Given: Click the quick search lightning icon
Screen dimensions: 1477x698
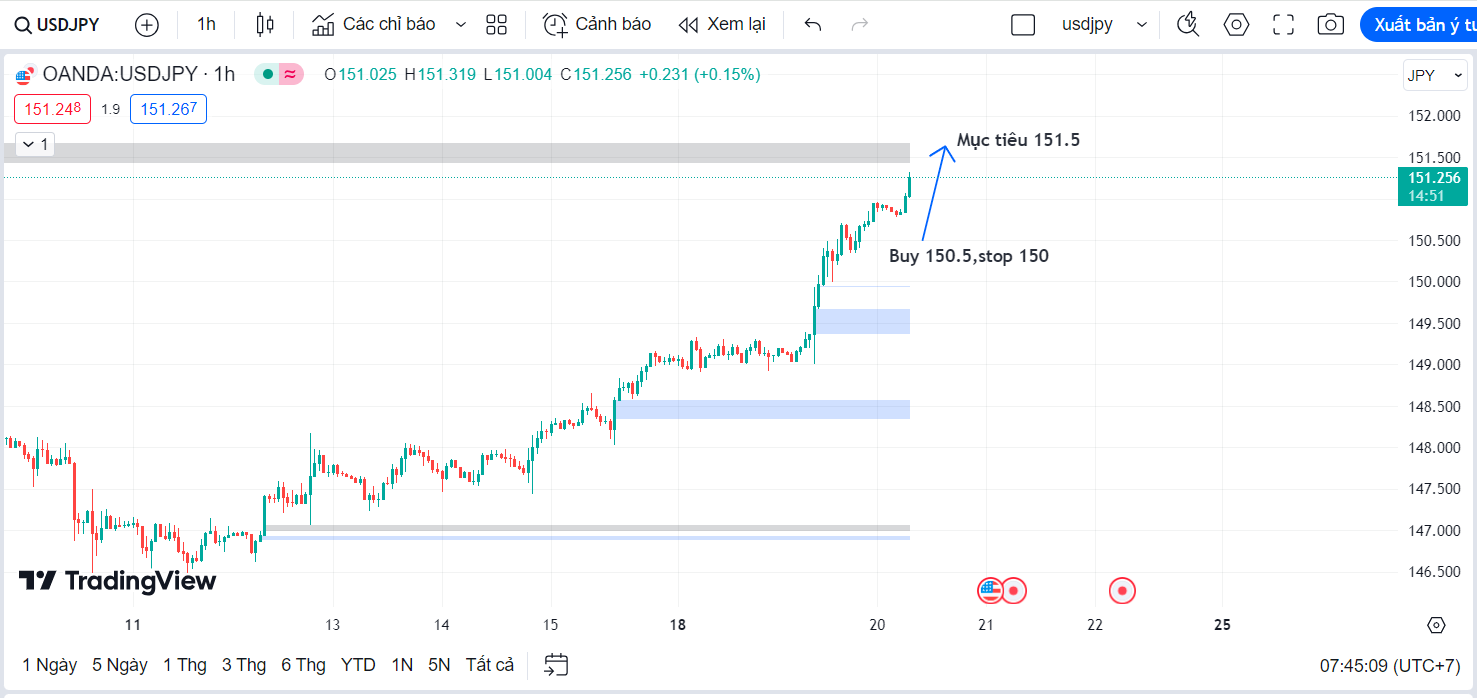Looking at the screenshot, I should point(1188,25).
